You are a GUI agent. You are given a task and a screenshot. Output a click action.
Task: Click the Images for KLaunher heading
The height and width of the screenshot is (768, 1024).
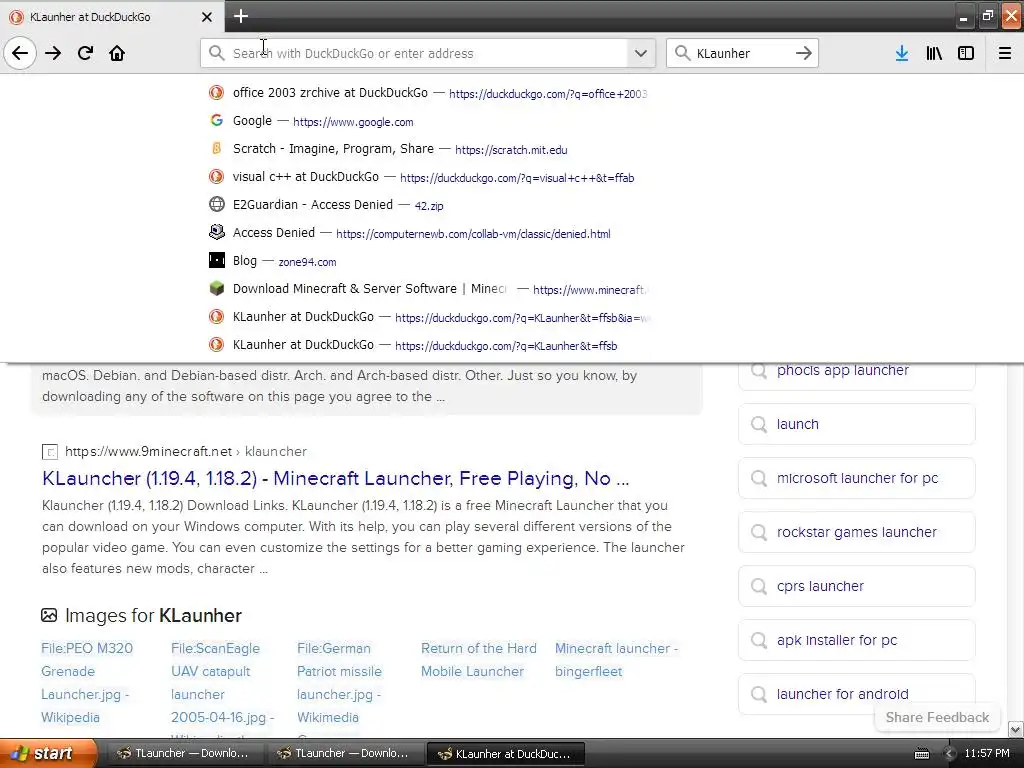[x=153, y=615]
